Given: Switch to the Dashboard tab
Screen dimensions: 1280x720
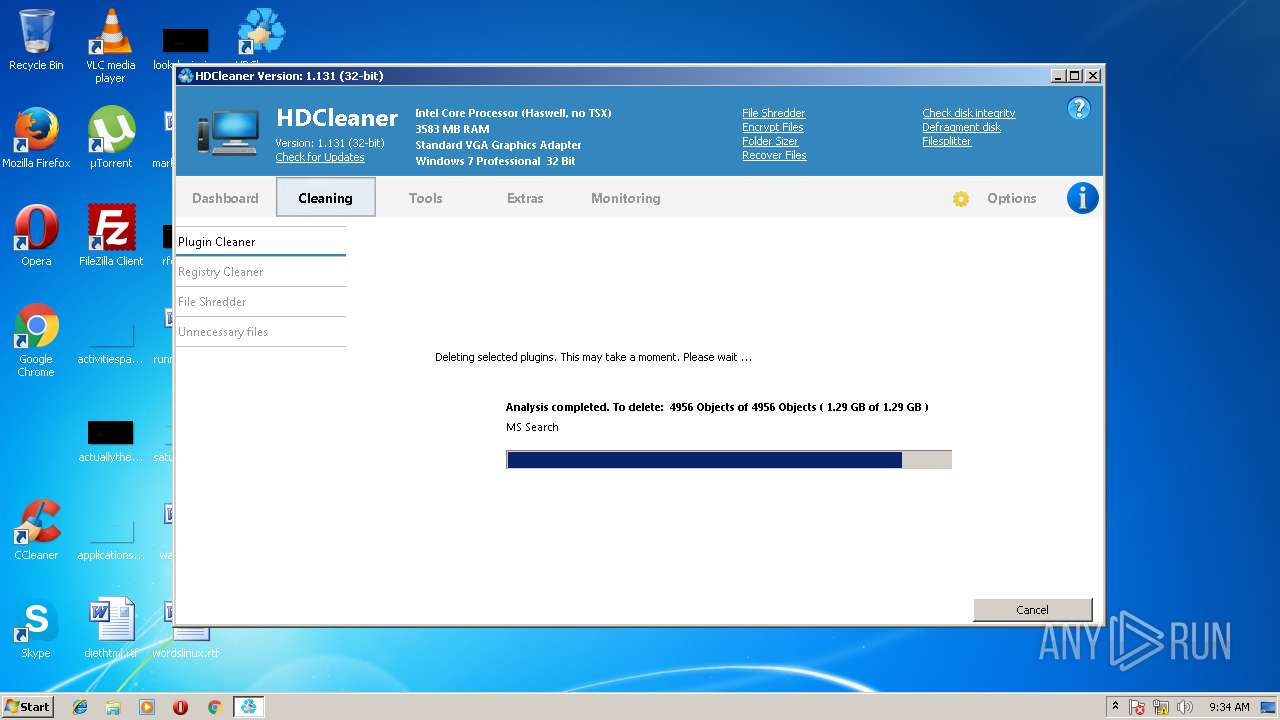Looking at the screenshot, I should click(x=225, y=198).
